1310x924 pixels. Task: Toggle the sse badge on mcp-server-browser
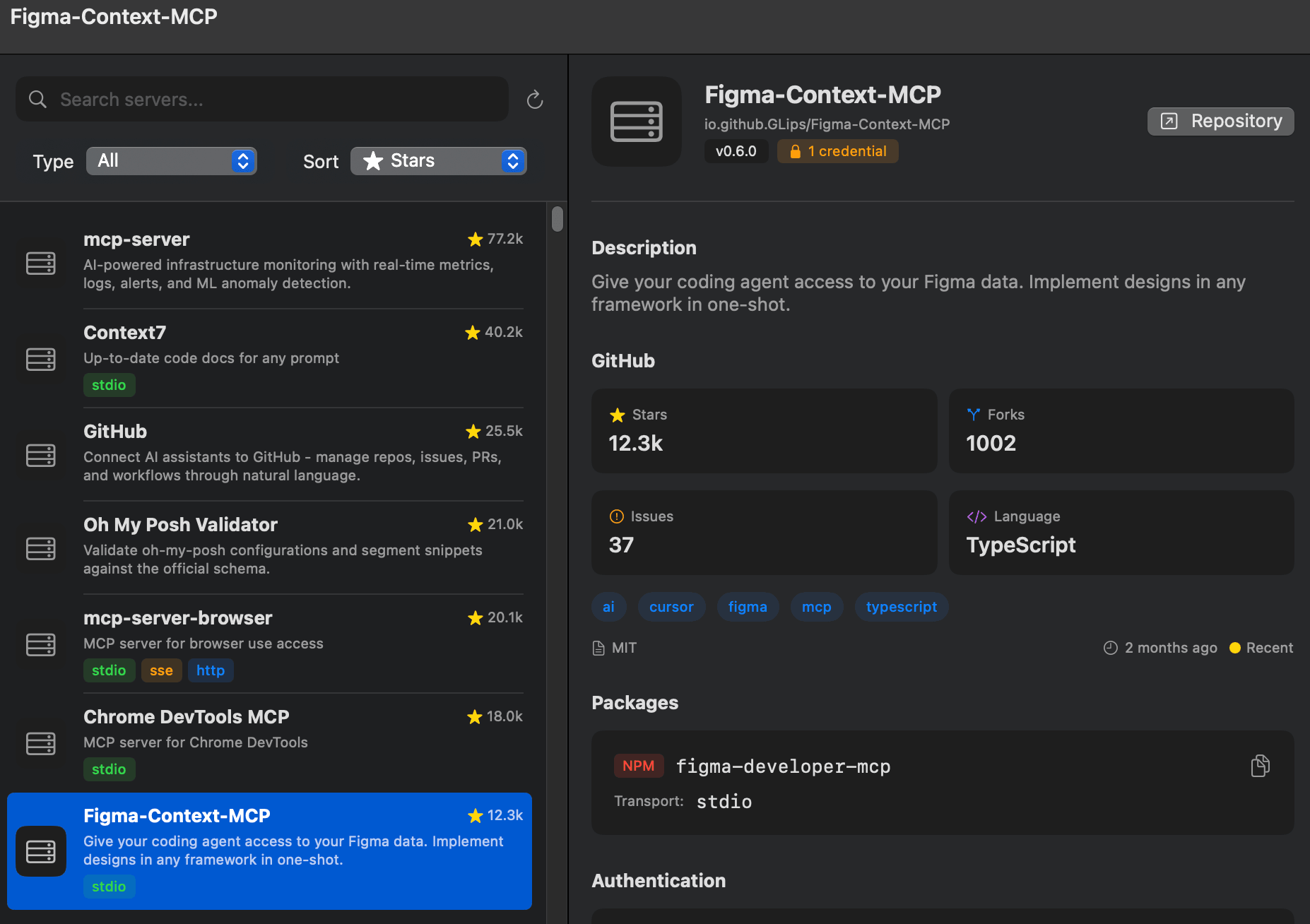(x=161, y=670)
